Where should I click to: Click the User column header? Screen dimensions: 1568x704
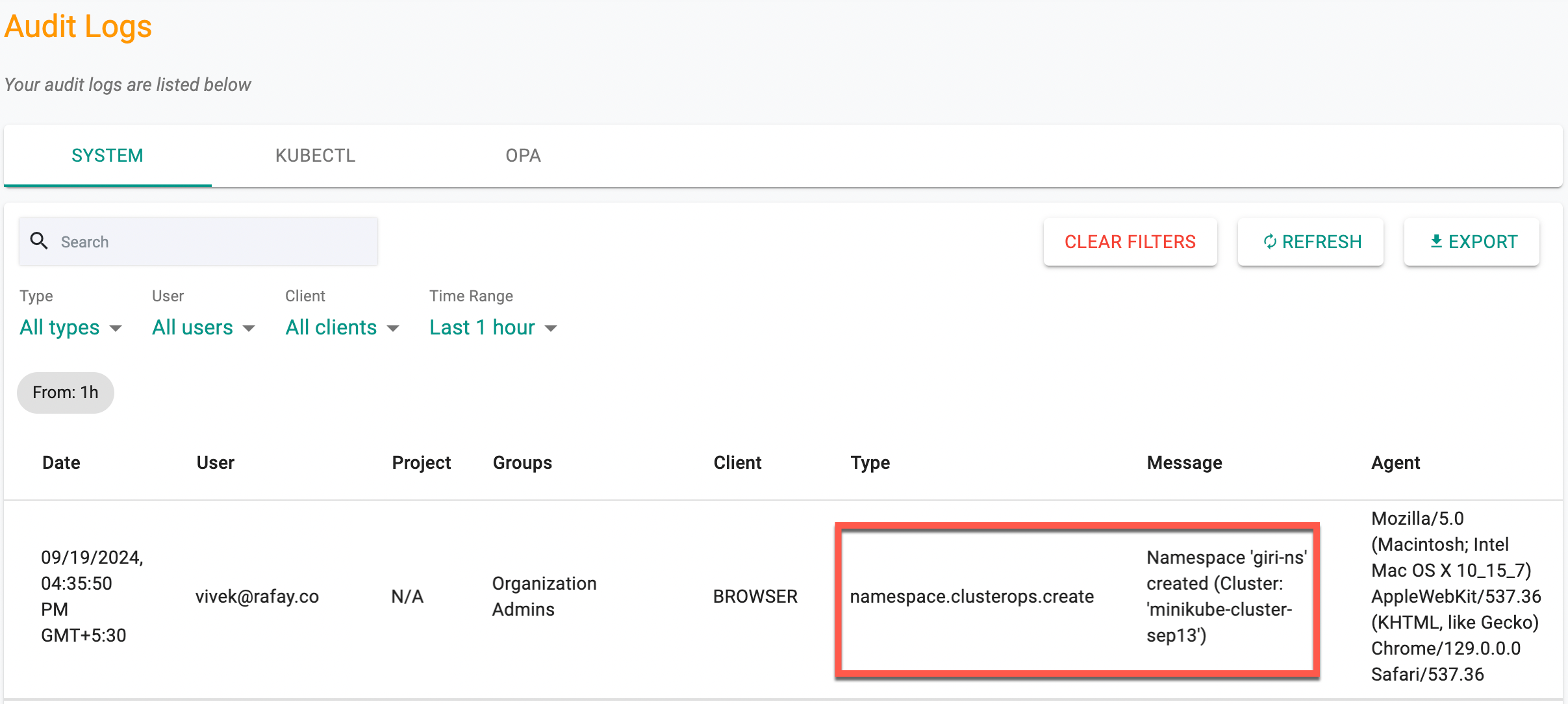(215, 462)
